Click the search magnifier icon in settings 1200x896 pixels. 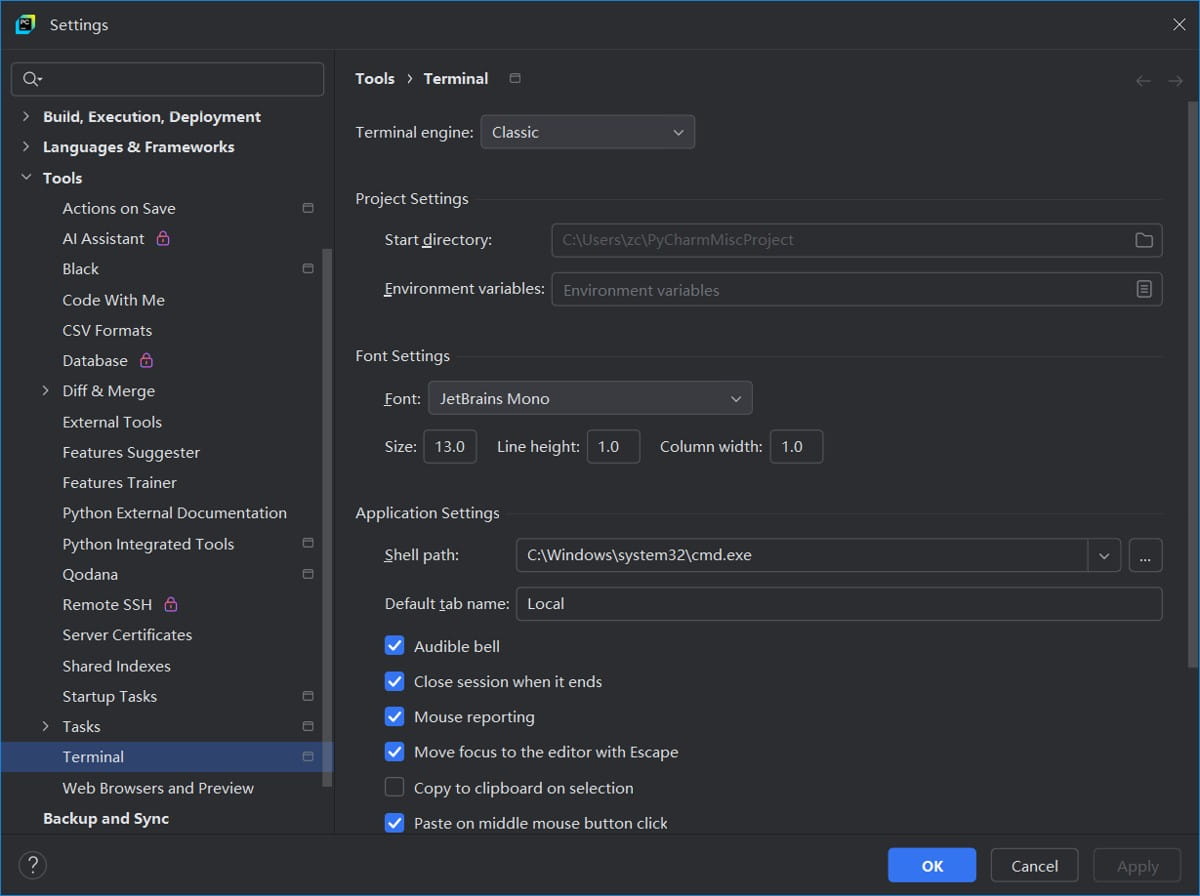click(31, 79)
